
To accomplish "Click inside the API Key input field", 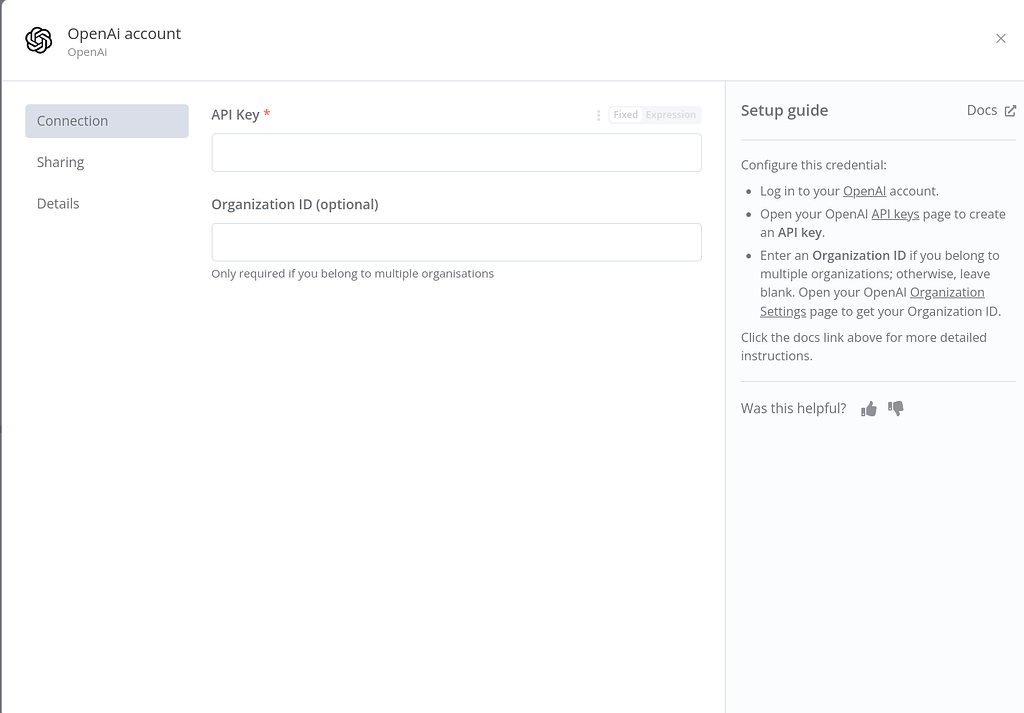I will coord(456,152).
